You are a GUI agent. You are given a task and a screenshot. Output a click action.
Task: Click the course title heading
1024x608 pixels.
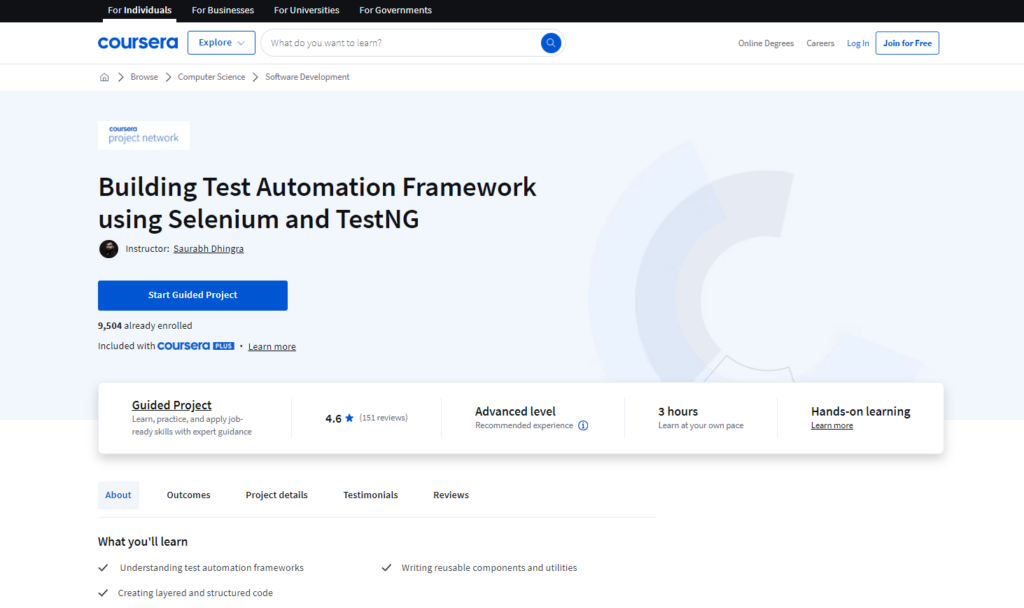tap(317, 202)
